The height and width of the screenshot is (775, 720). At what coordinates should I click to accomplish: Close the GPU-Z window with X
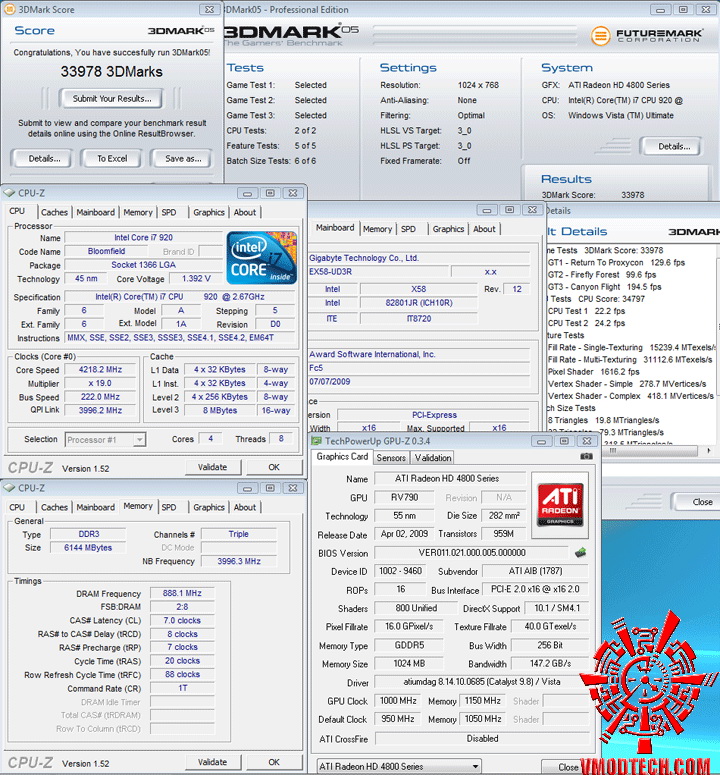(x=587, y=441)
